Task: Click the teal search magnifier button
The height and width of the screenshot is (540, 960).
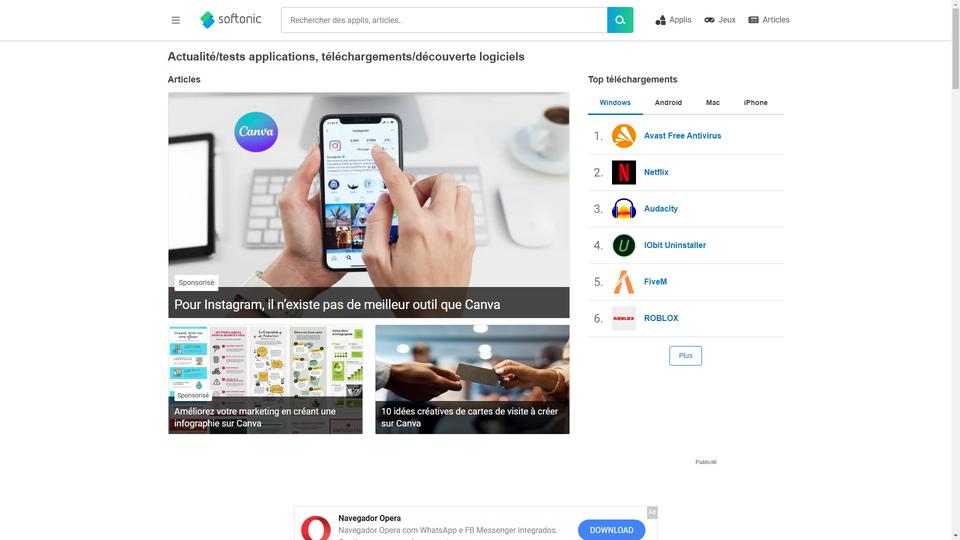Action: pyautogui.click(x=620, y=20)
